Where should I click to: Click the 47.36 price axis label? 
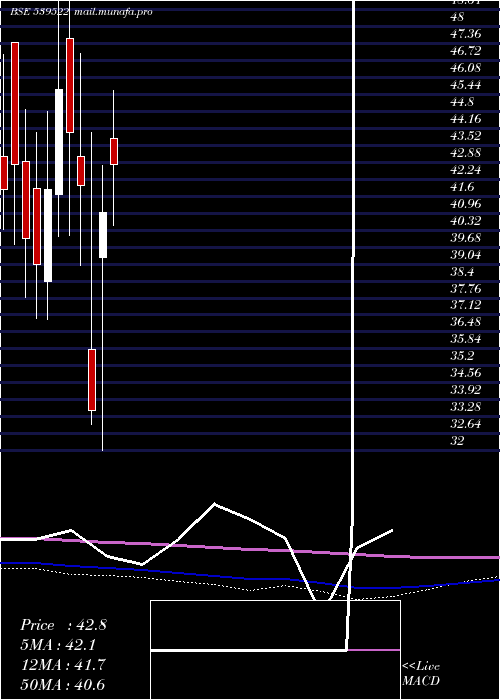tap(466, 34)
